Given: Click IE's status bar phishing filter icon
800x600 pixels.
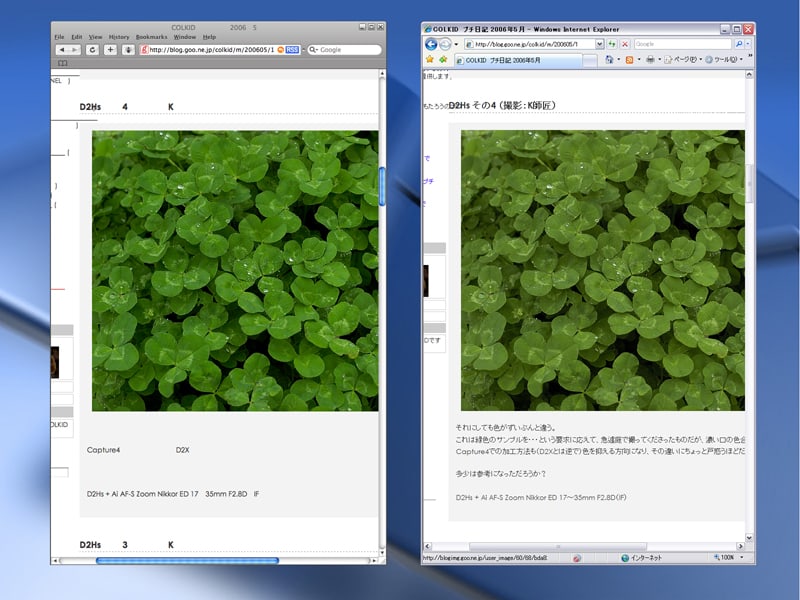Looking at the screenshot, I should [577, 558].
